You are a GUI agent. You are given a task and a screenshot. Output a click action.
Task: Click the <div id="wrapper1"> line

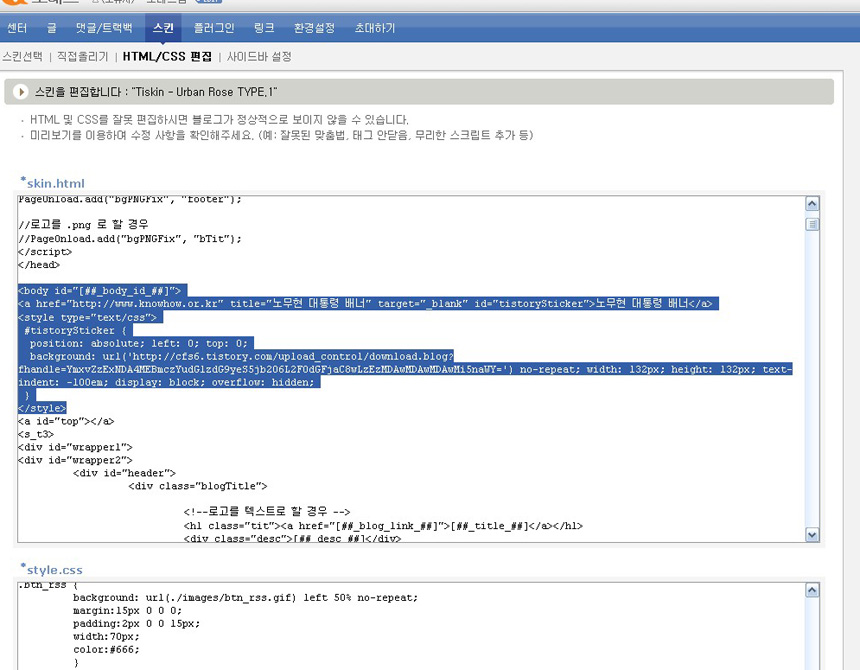click(75, 447)
